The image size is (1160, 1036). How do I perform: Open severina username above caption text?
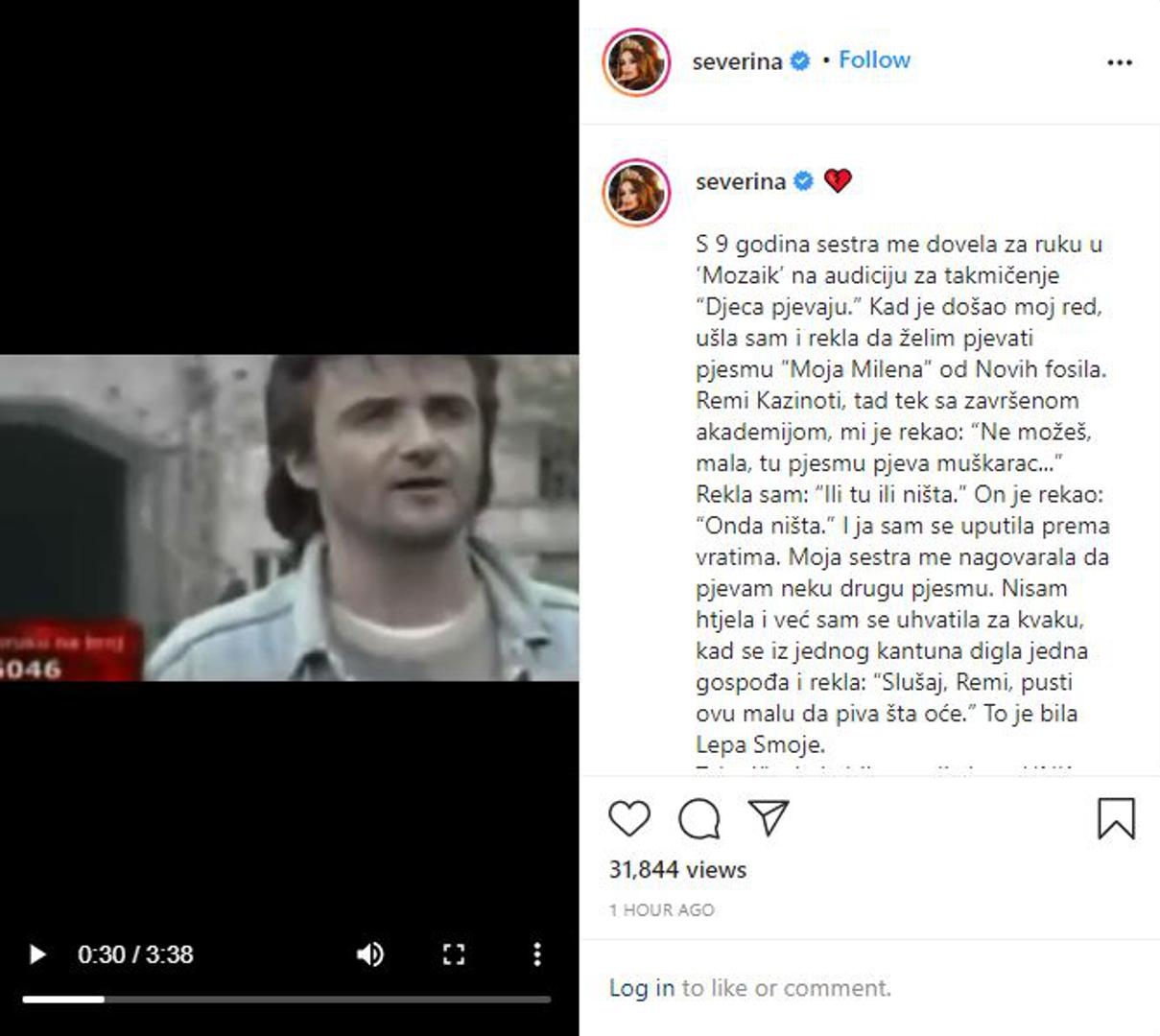tap(741, 181)
